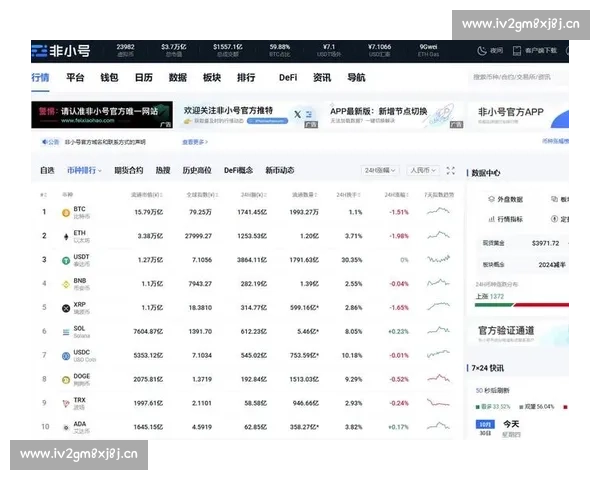The image size is (600, 480).
Task: Click the 现货黄金 $3971.72 row
Action: coord(523,243)
